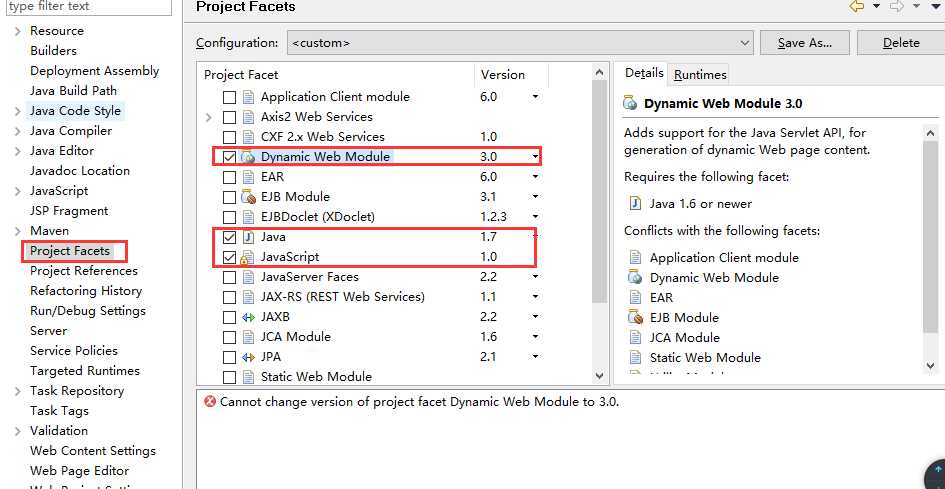The height and width of the screenshot is (489, 945).
Task: Click Details pane scrollbar up arrow
Action: click(x=931, y=133)
